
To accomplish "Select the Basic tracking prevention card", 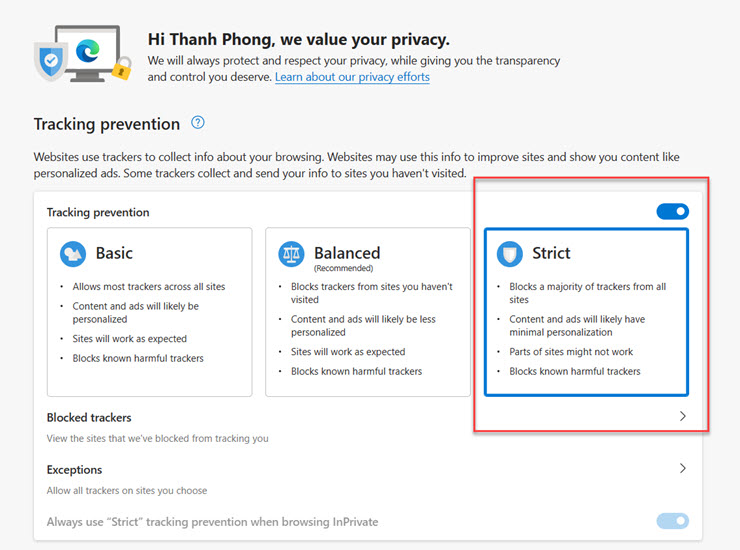I will [x=150, y=312].
